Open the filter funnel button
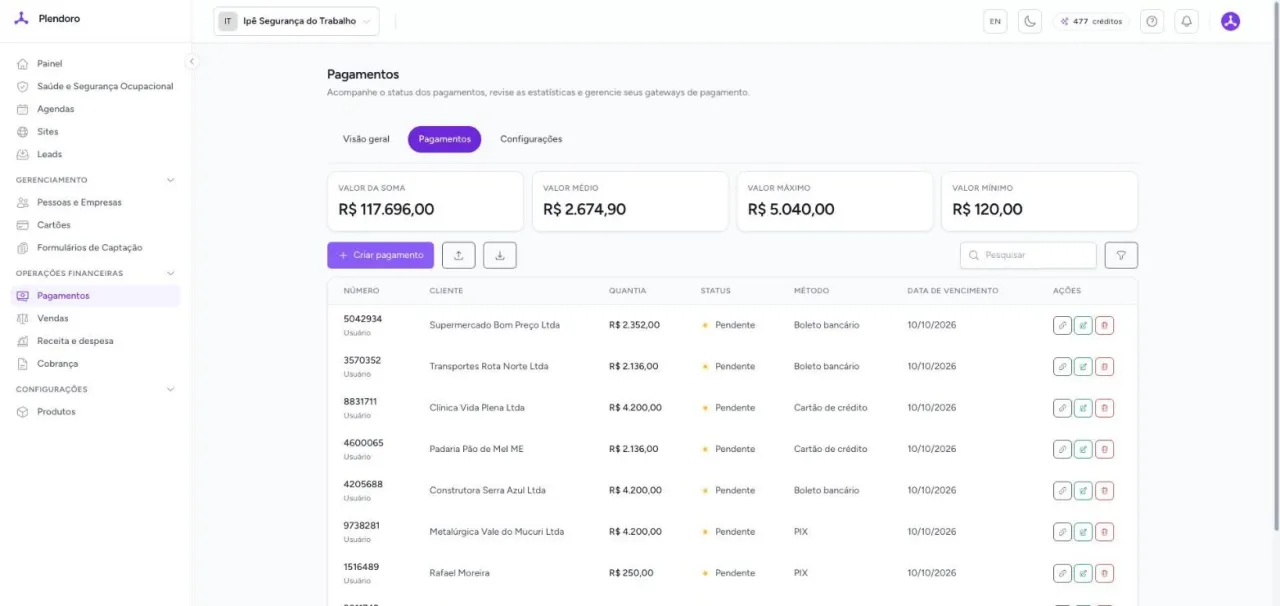 [1121, 255]
